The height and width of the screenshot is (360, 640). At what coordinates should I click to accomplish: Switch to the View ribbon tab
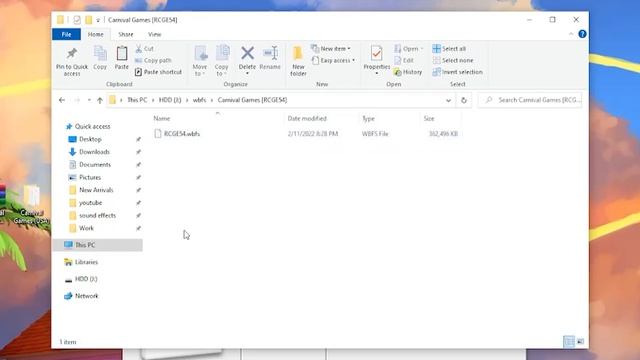[x=155, y=34]
